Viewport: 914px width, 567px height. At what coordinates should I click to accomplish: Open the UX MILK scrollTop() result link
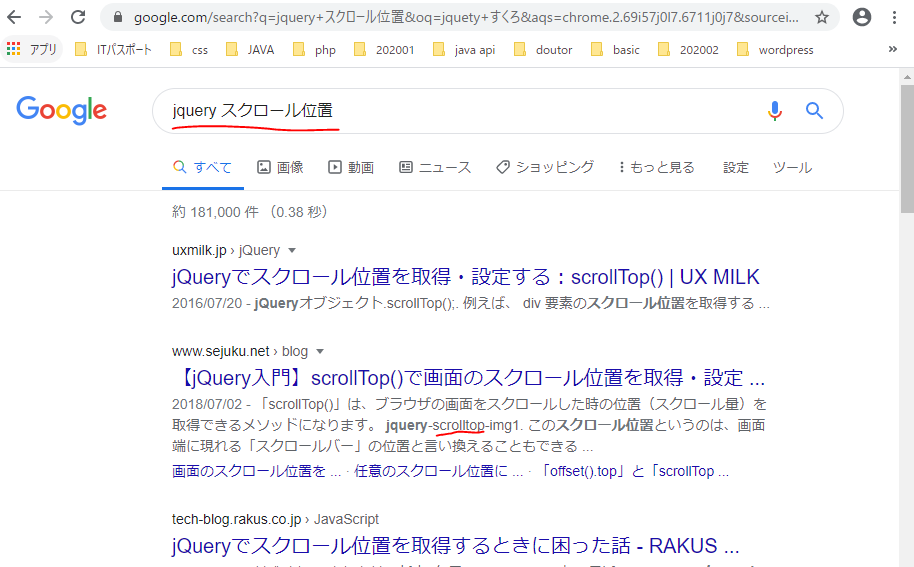click(x=466, y=277)
